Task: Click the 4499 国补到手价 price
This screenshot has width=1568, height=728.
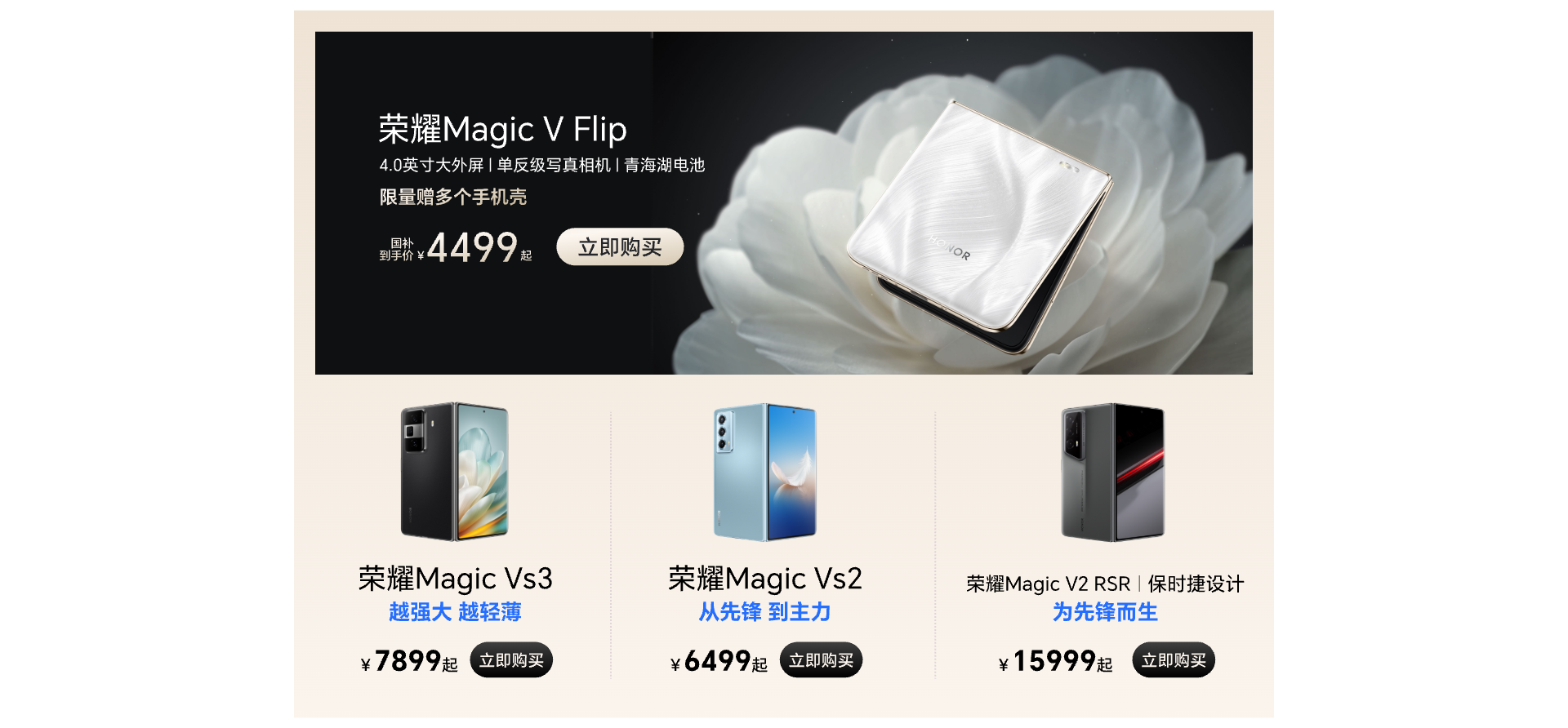Action: (x=456, y=247)
